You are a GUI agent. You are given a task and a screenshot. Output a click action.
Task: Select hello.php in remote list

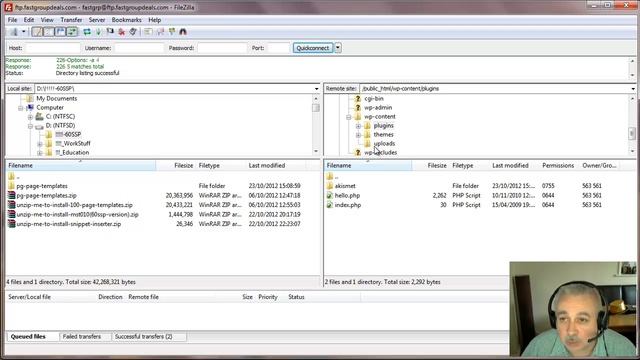(347, 196)
